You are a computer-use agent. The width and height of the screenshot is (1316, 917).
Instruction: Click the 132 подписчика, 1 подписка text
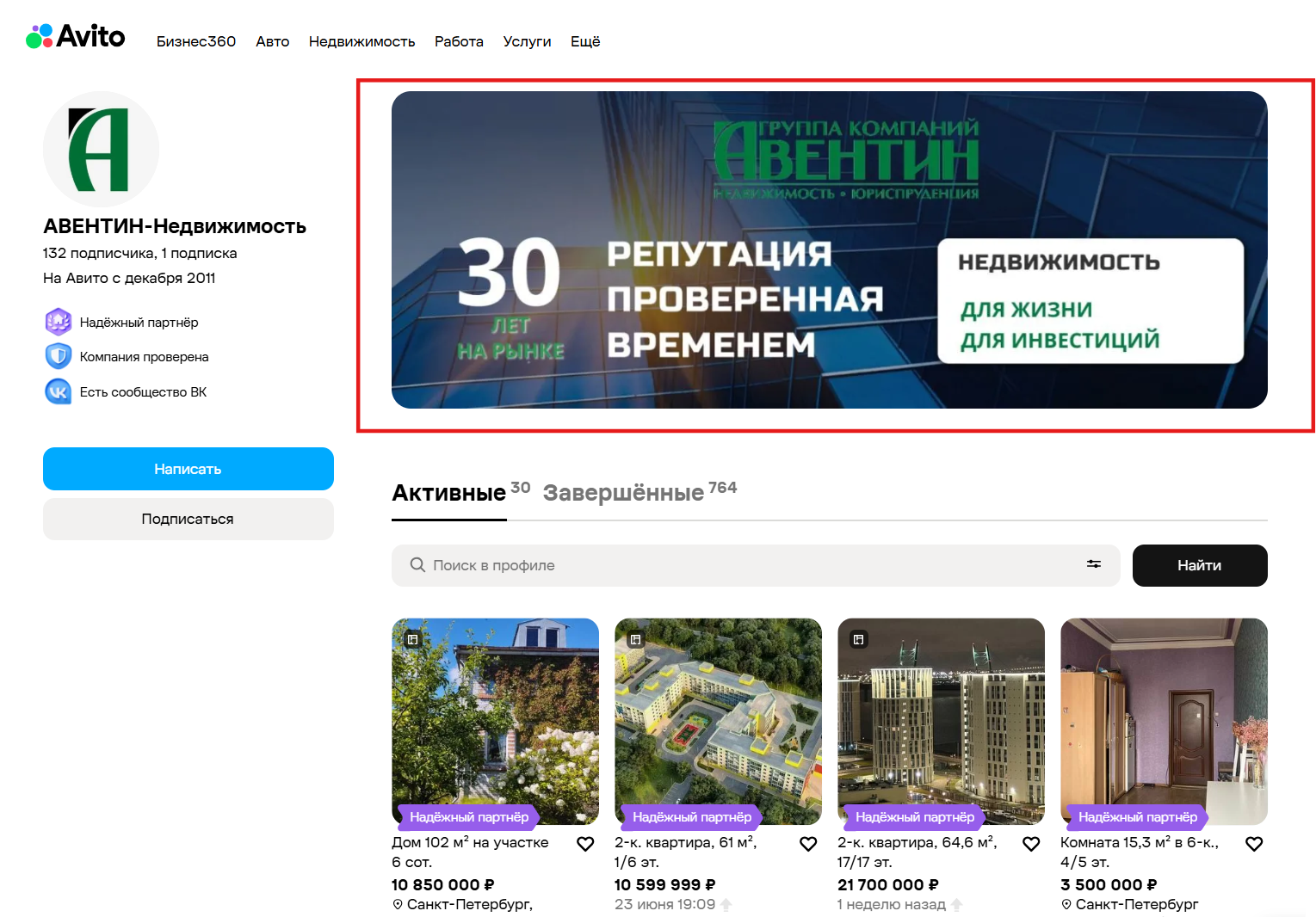[x=140, y=253]
